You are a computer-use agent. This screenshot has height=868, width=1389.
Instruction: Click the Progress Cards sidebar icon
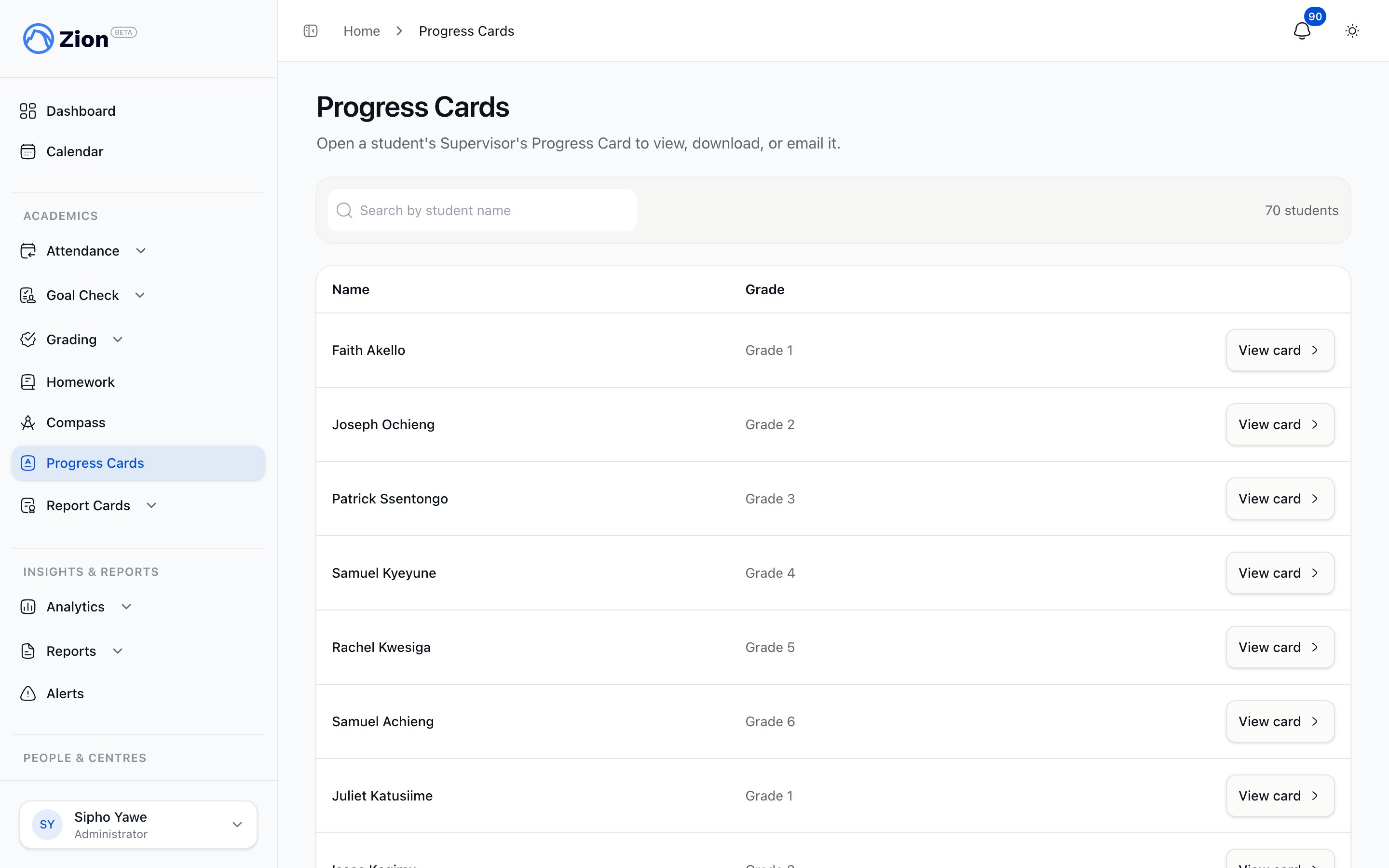click(x=28, y=463)
